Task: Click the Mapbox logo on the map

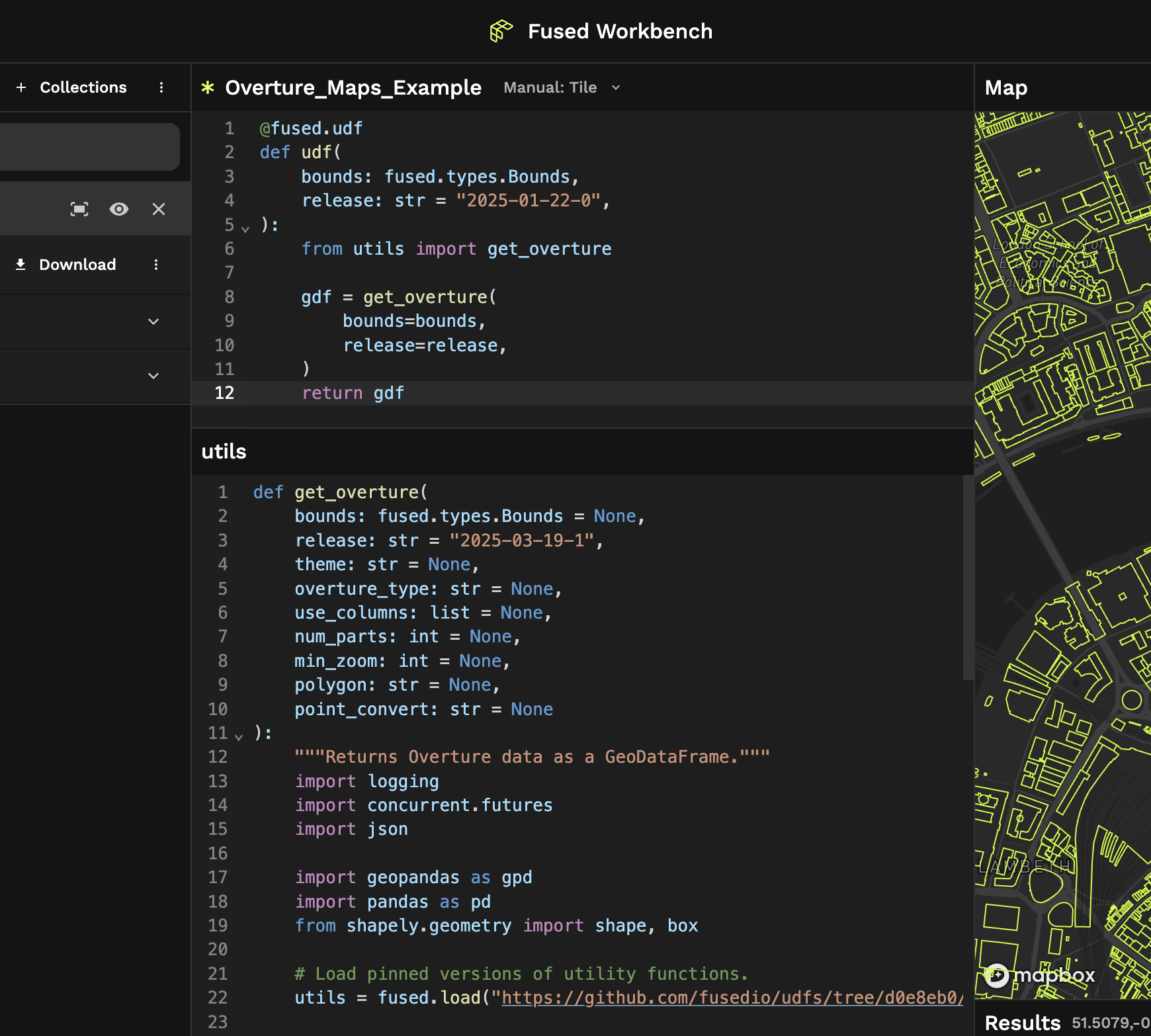Action: pyautogui.click(x=1039, y=975)
